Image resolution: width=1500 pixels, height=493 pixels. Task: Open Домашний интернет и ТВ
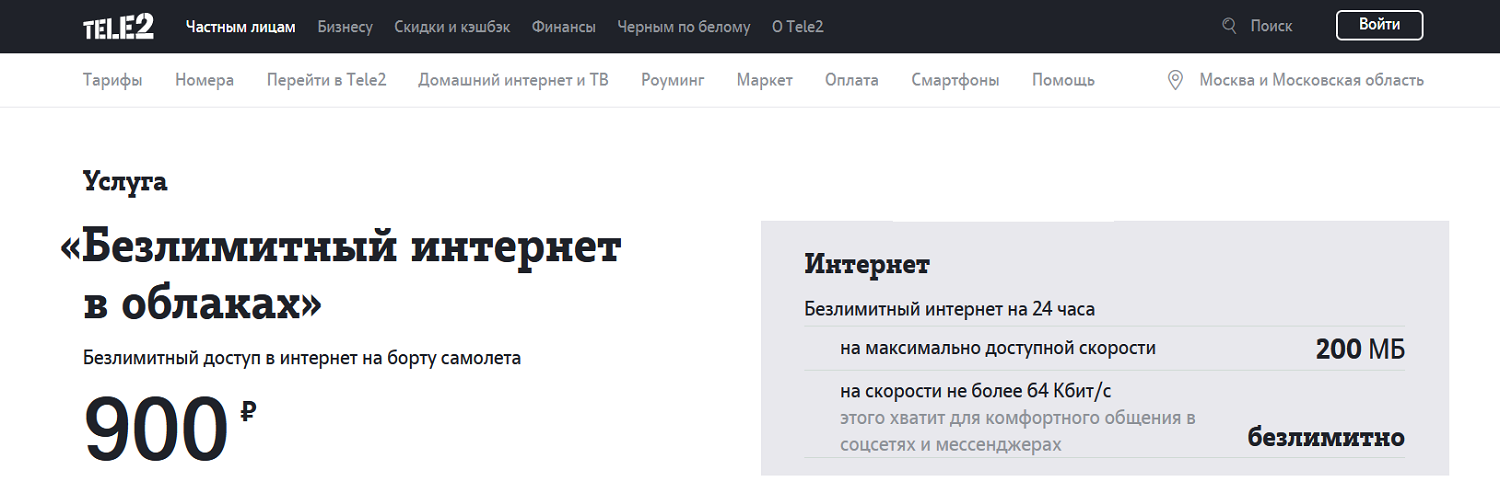513,80
